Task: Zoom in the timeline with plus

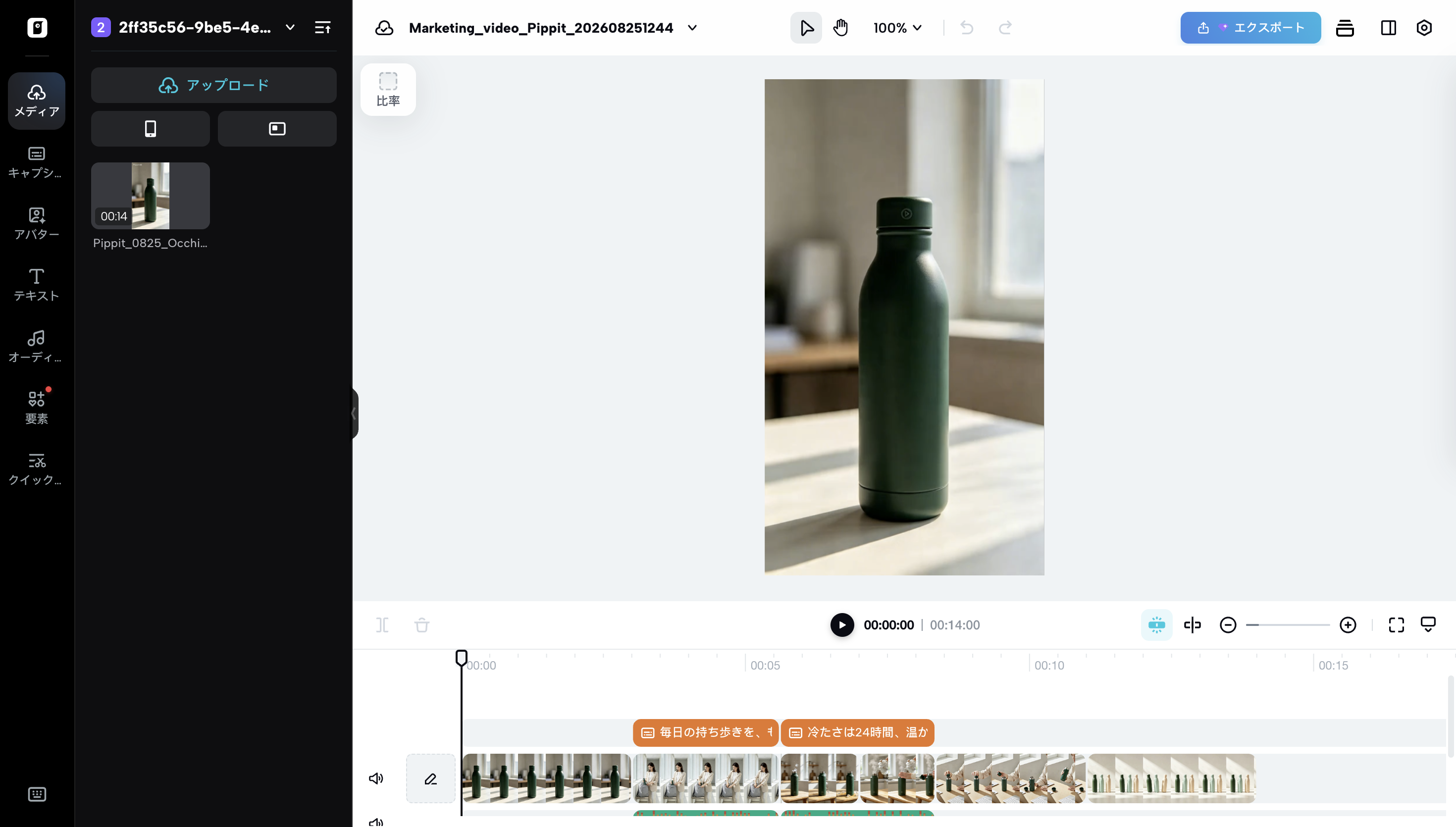Action: click(1348, 625)
